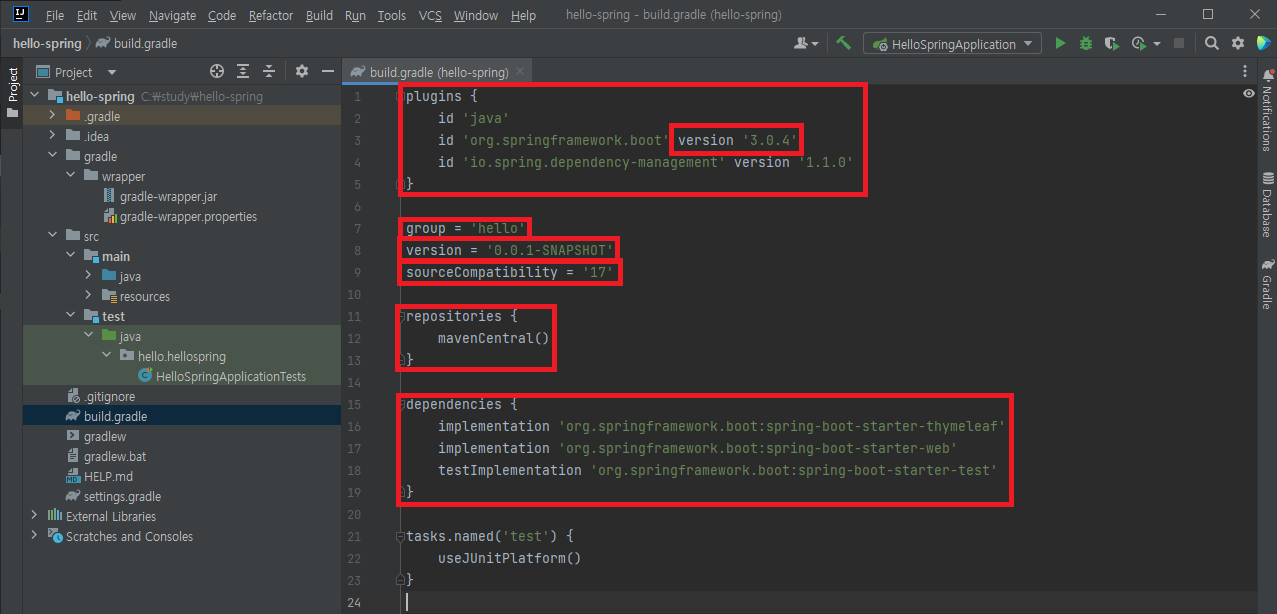Image resolution: width=1277 pixels, height=614 pixels.
Task: Run HelloSpringApplication with the green play icon
Action: click(1061, 43)
